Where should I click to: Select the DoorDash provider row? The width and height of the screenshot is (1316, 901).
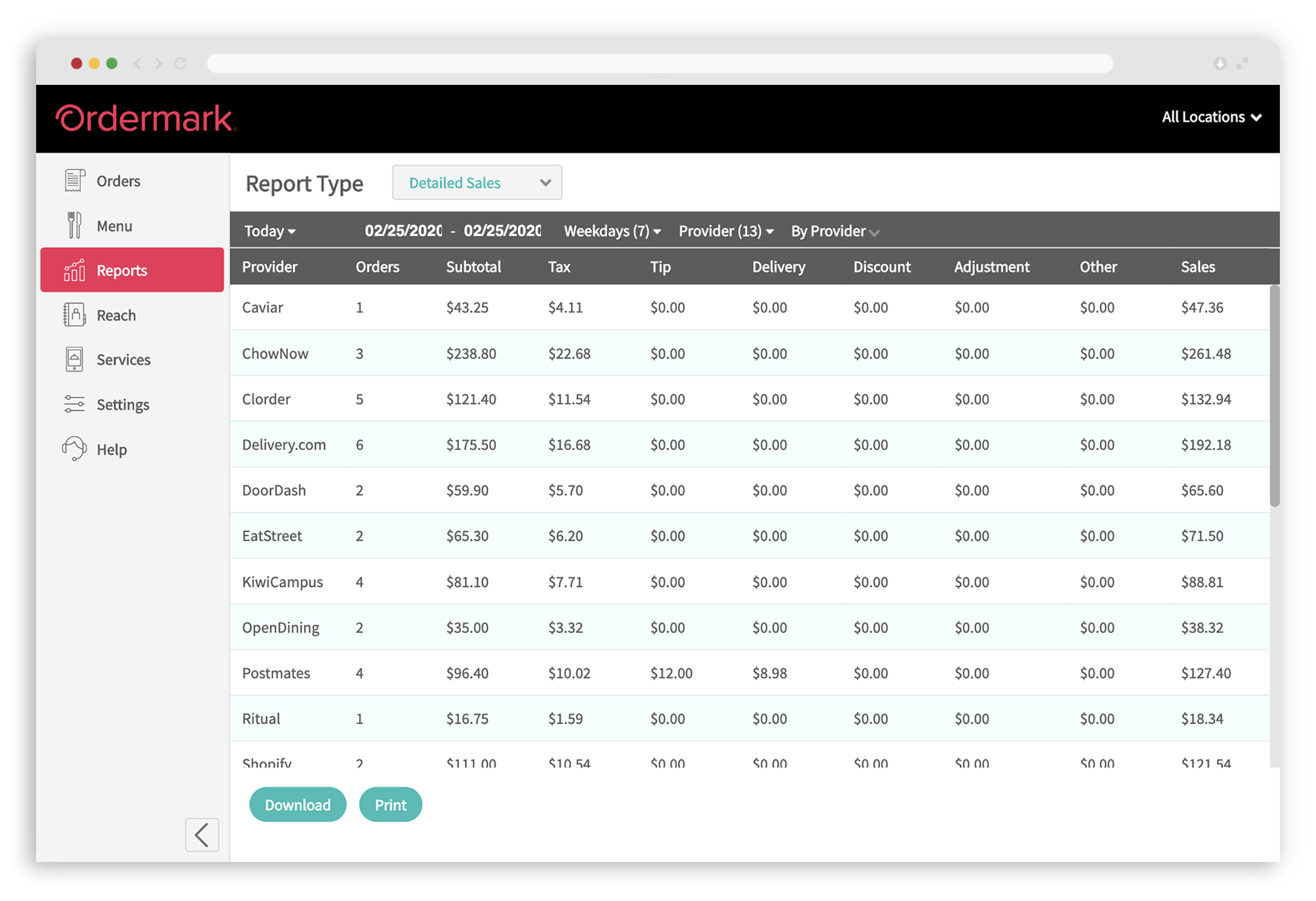pyautogui.click(x=750, y=490)
